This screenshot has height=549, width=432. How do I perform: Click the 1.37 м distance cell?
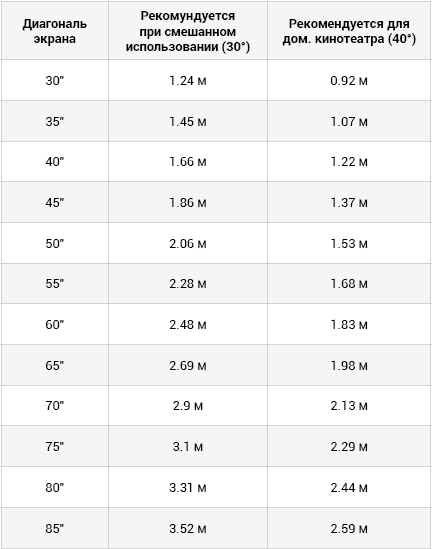349,203
